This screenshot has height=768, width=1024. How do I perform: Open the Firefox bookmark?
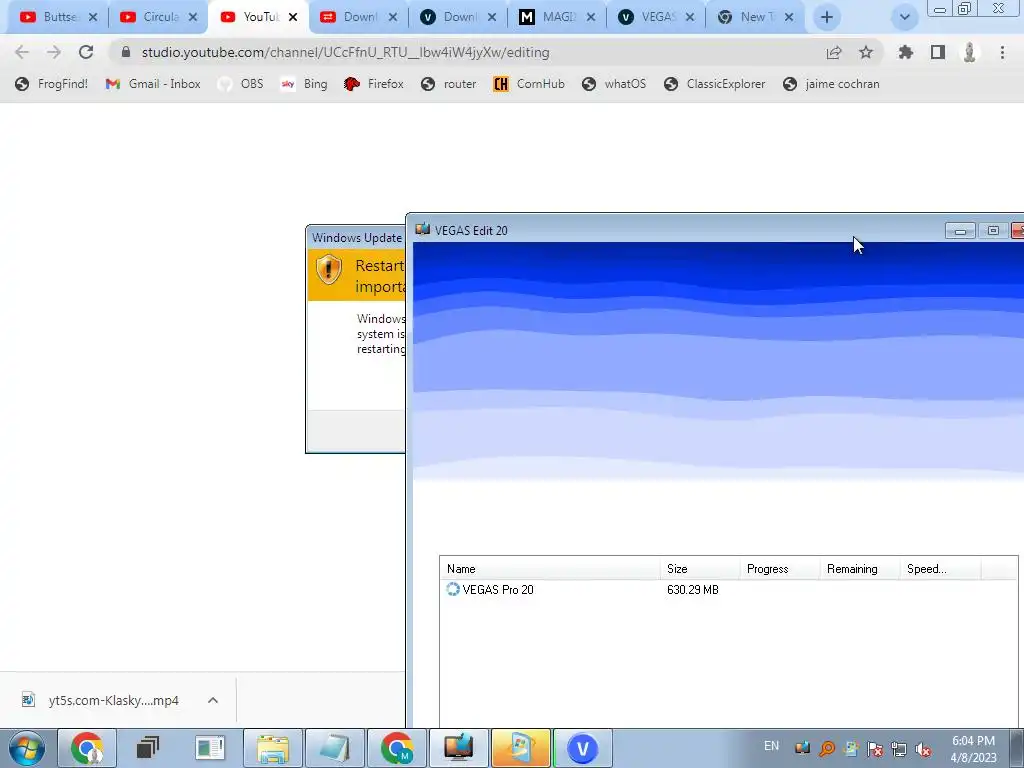coord(374,84)
